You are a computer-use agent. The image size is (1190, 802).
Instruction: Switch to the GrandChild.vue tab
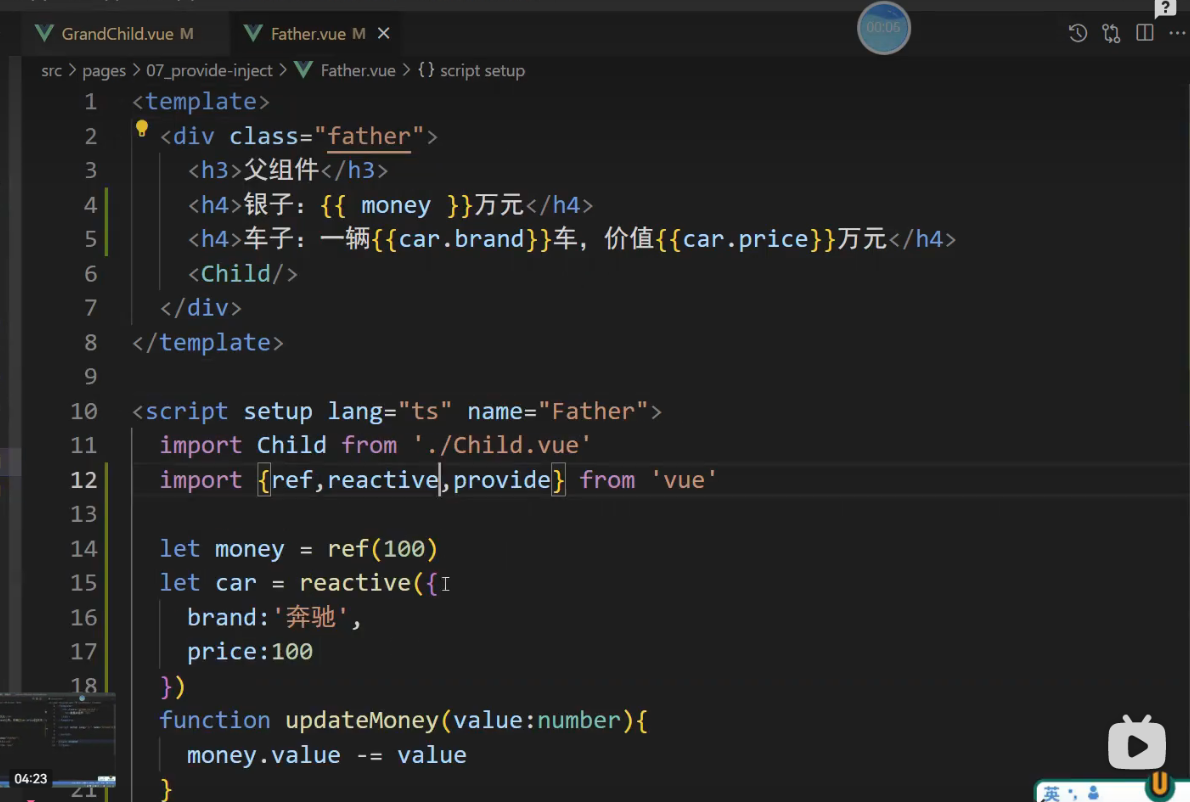[127, 33]
